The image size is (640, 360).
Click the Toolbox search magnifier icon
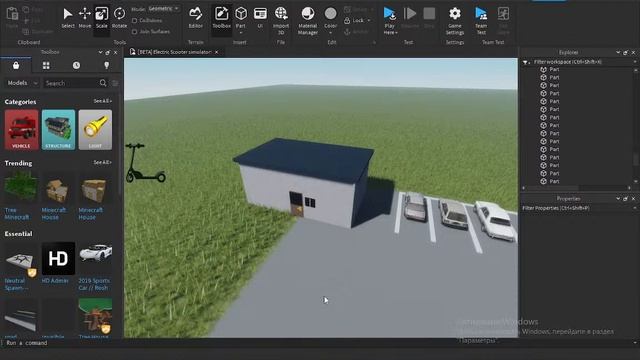103,83
